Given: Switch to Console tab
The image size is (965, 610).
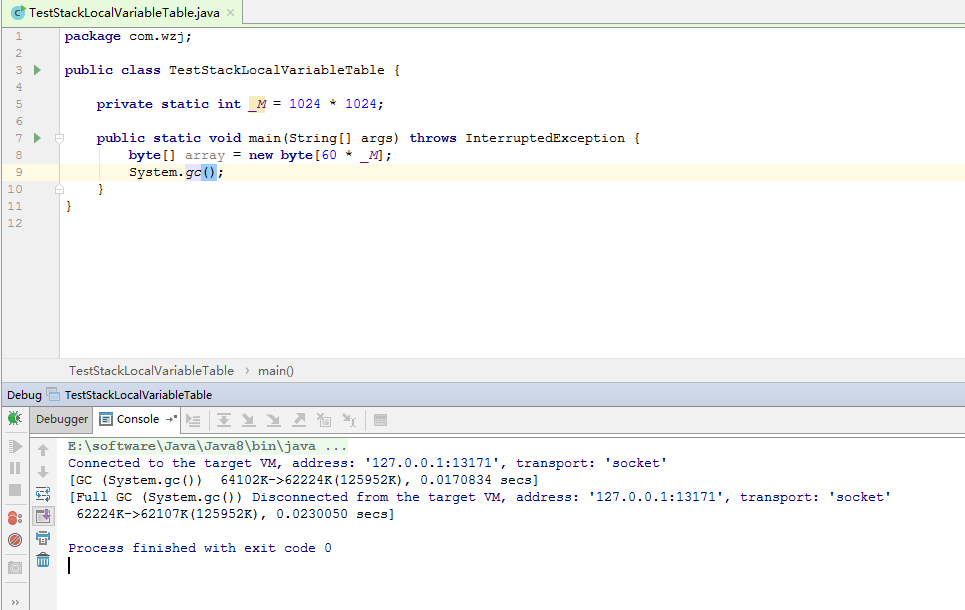Looking at the screenshot, I should pyautogui.click(x=138, y=419).
